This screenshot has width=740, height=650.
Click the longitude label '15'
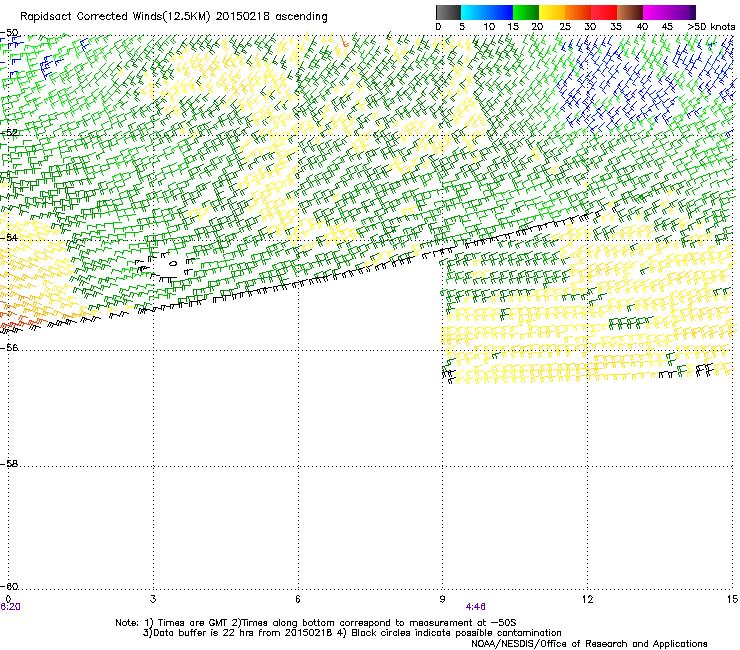coord(732,599)
